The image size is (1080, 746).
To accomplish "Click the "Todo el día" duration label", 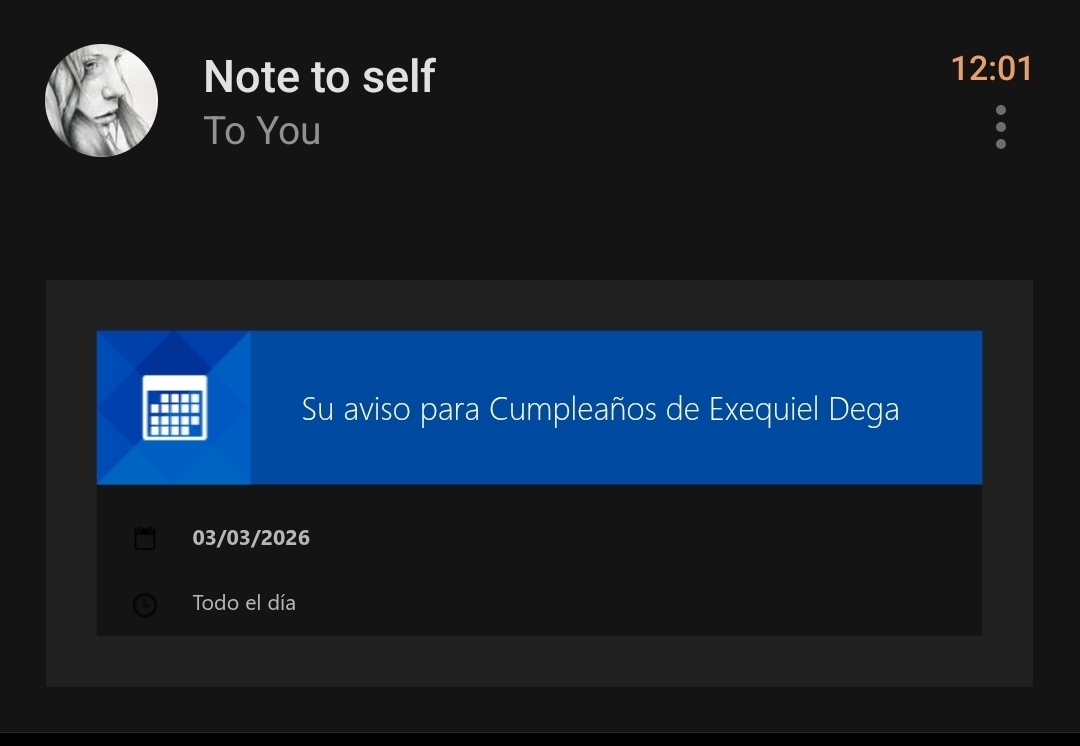I will (x=244, y=603).
